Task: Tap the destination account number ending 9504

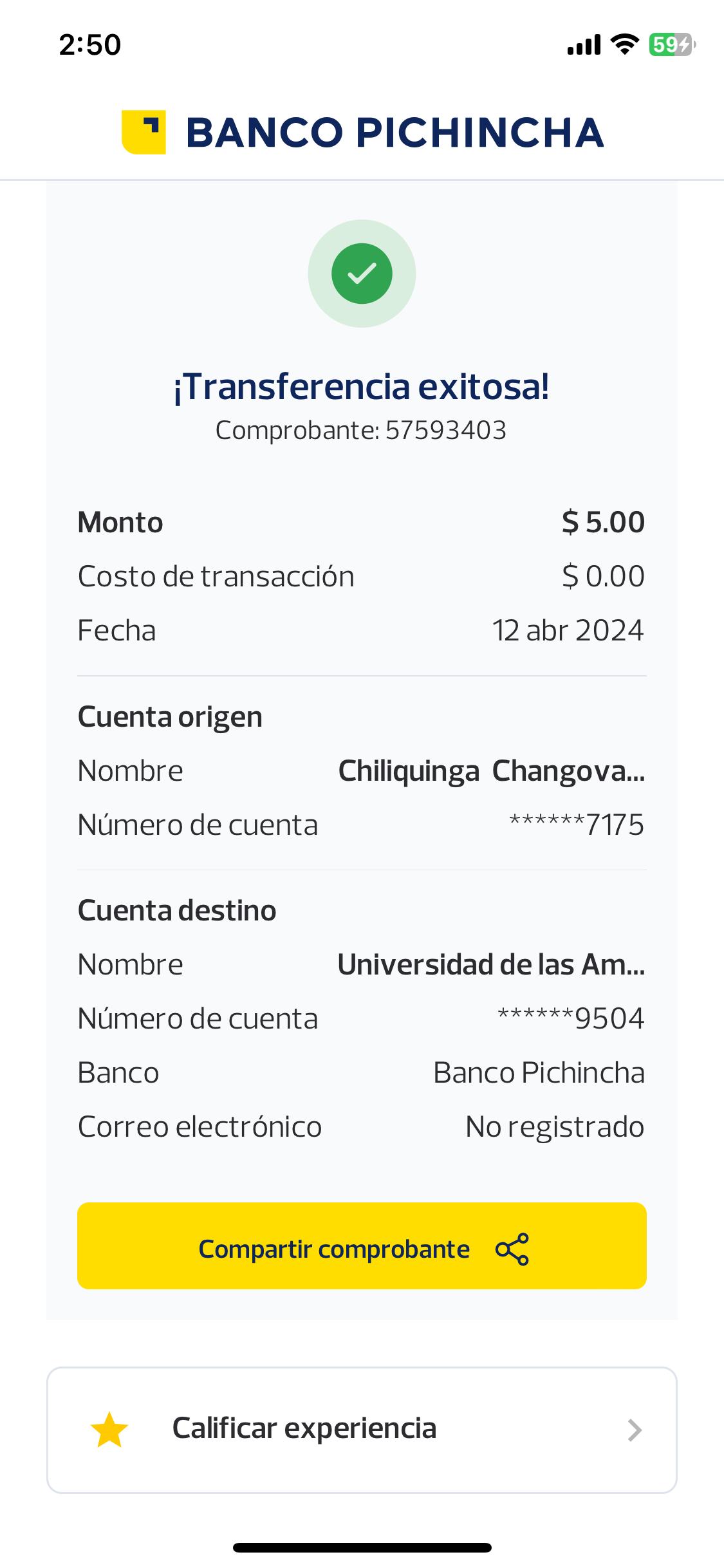Action: click(571, 1018)
